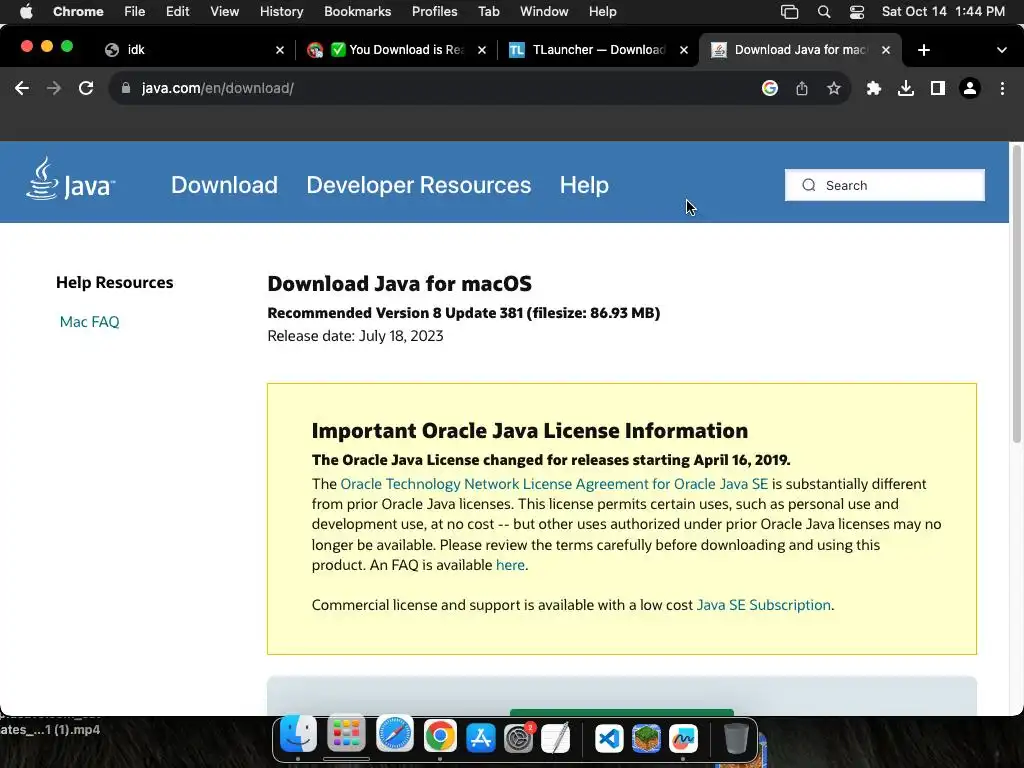Viewport: 1024px width, 768px height.
Task: Open Spotlight search in menu bar
Action: [x=824, y=12]
